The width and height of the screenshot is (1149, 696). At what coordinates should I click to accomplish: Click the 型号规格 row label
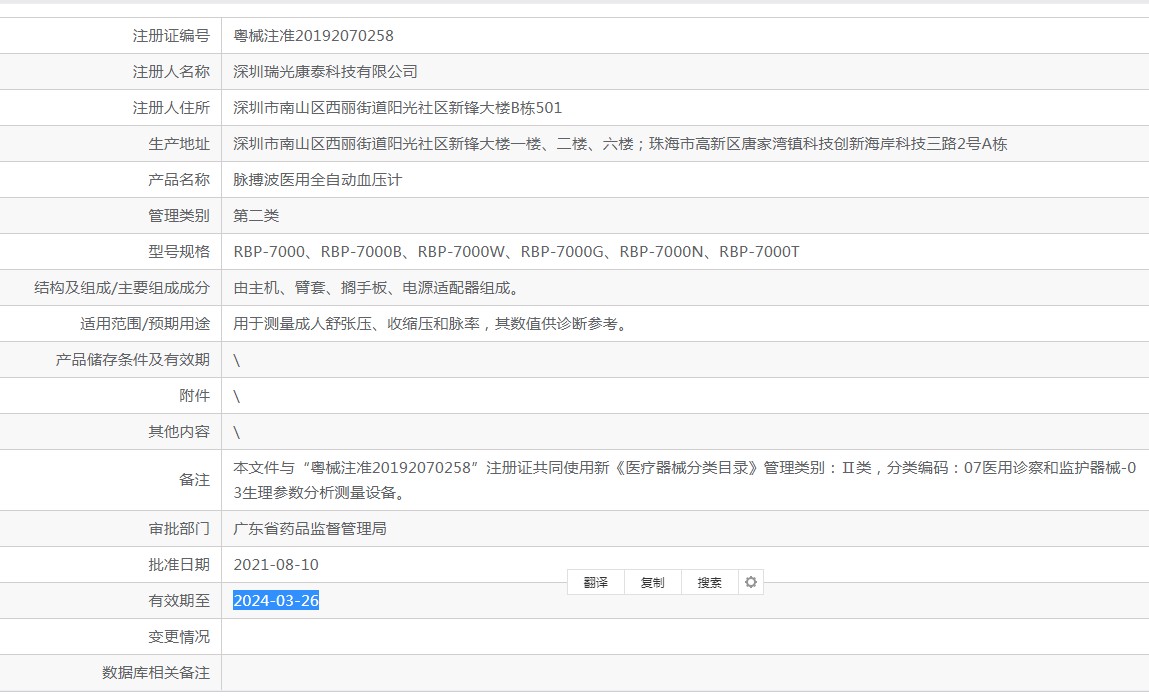pos(179,251)
